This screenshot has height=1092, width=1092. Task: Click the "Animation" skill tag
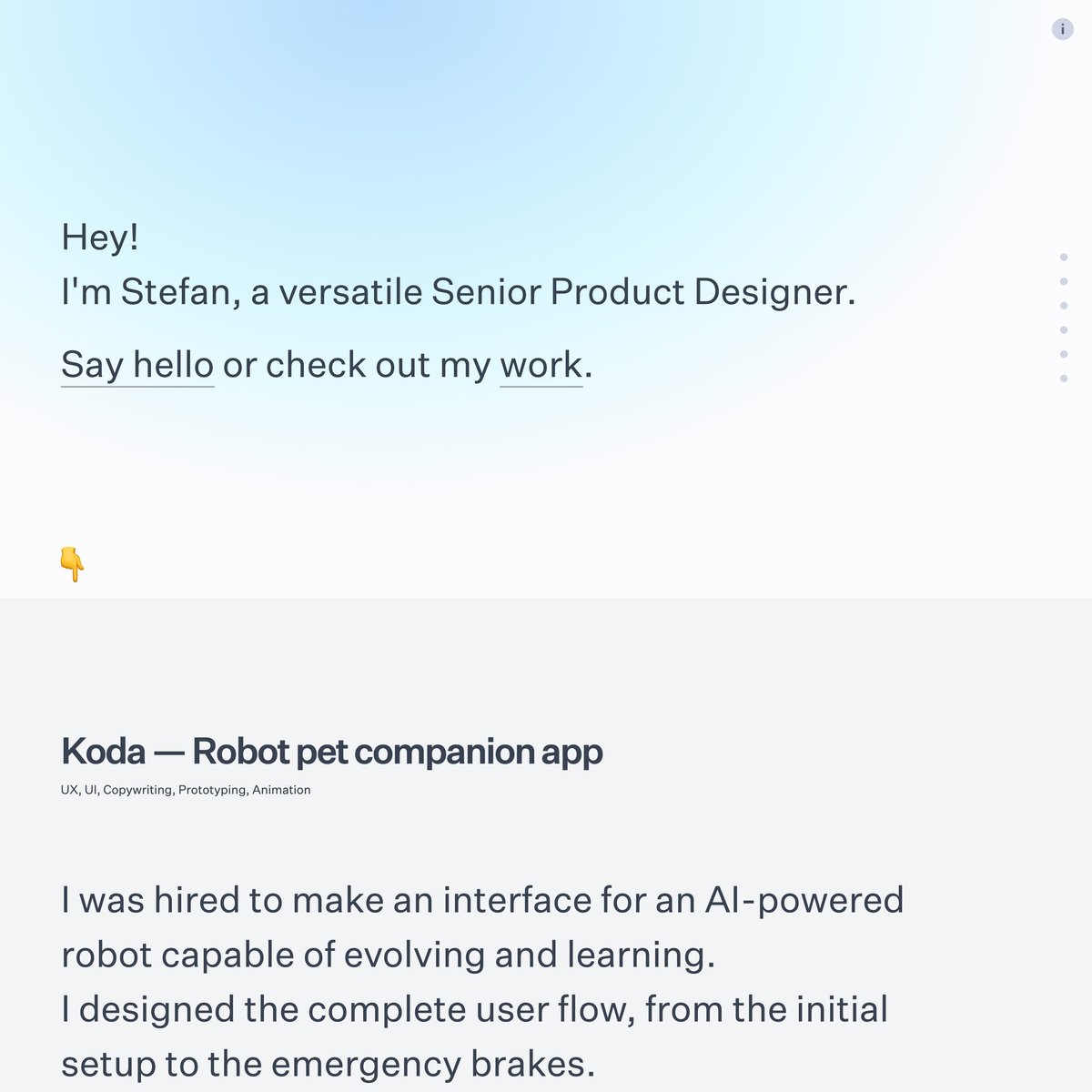pos(281,790)
